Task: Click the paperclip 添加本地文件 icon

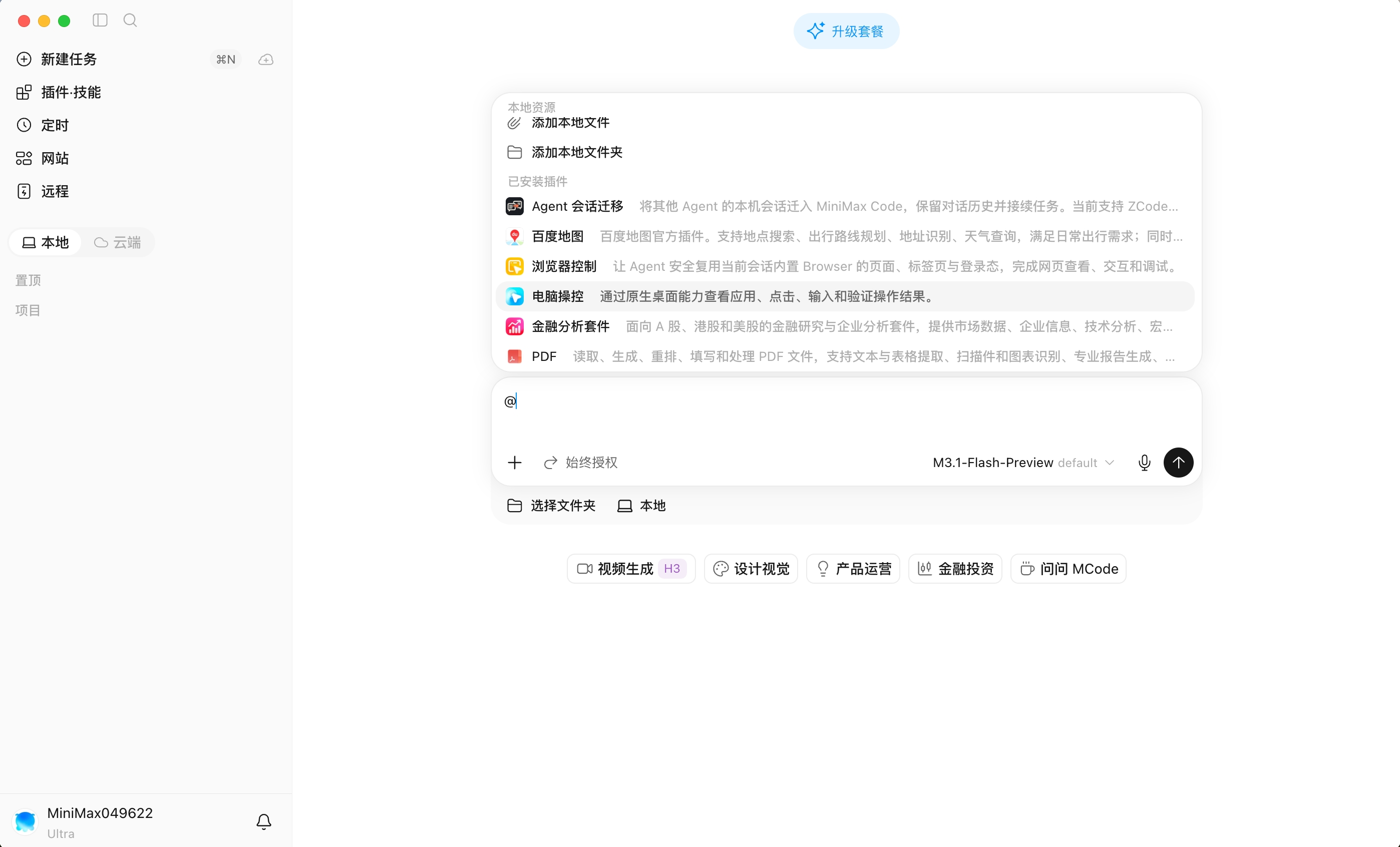Action: (x=514, y=123)
